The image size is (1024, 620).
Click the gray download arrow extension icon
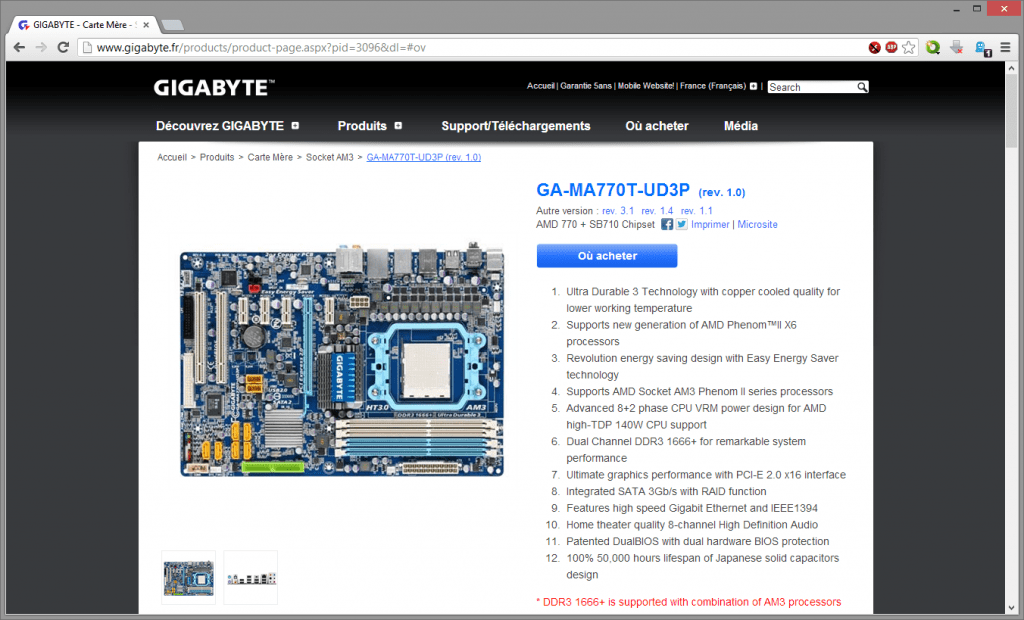coord(957,47)
